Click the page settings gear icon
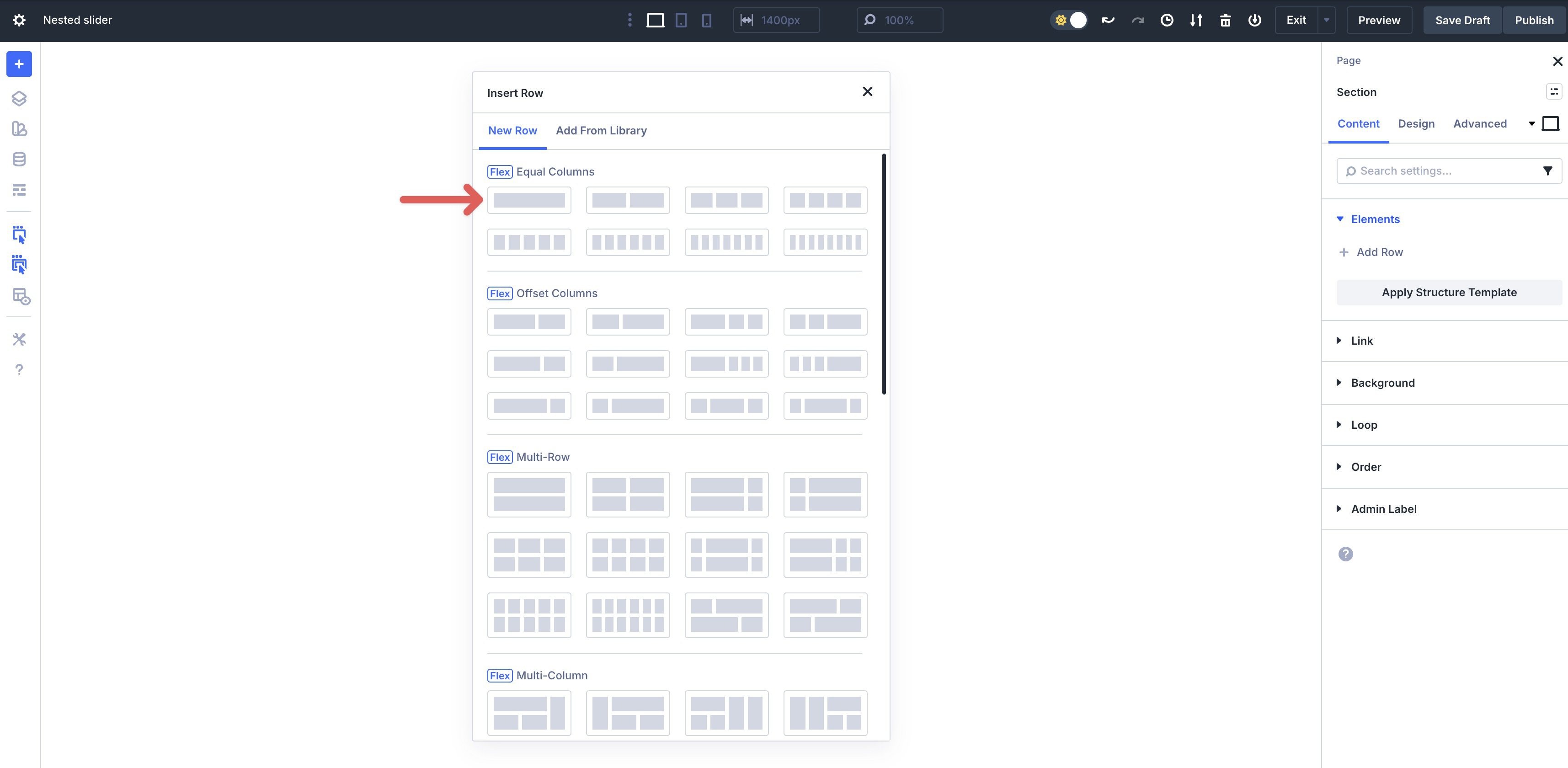1568x768 pixels. (x=19, y=20)
